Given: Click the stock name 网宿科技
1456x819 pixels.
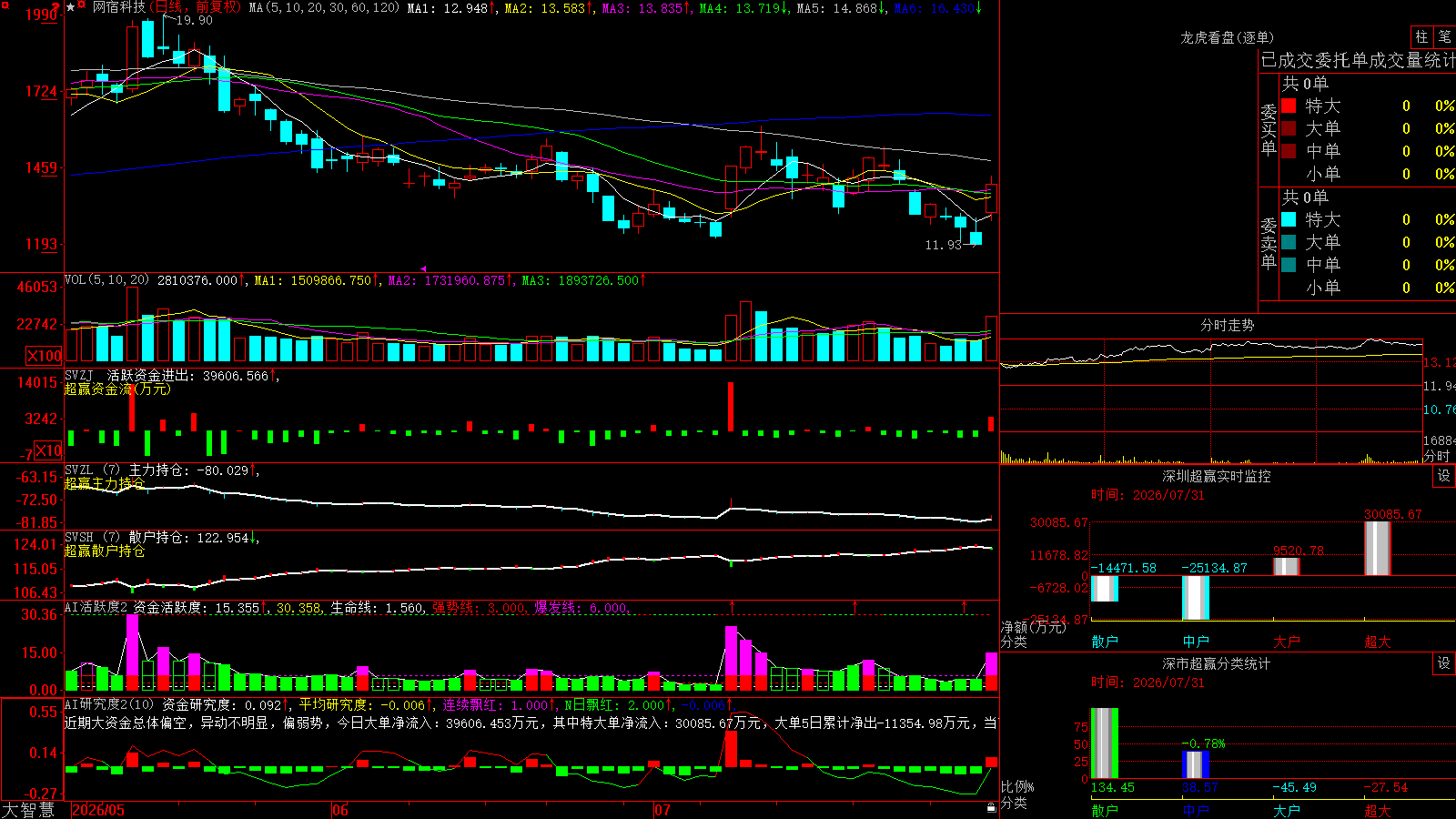Looking at the screenshot, I should (x=118, y=7).
